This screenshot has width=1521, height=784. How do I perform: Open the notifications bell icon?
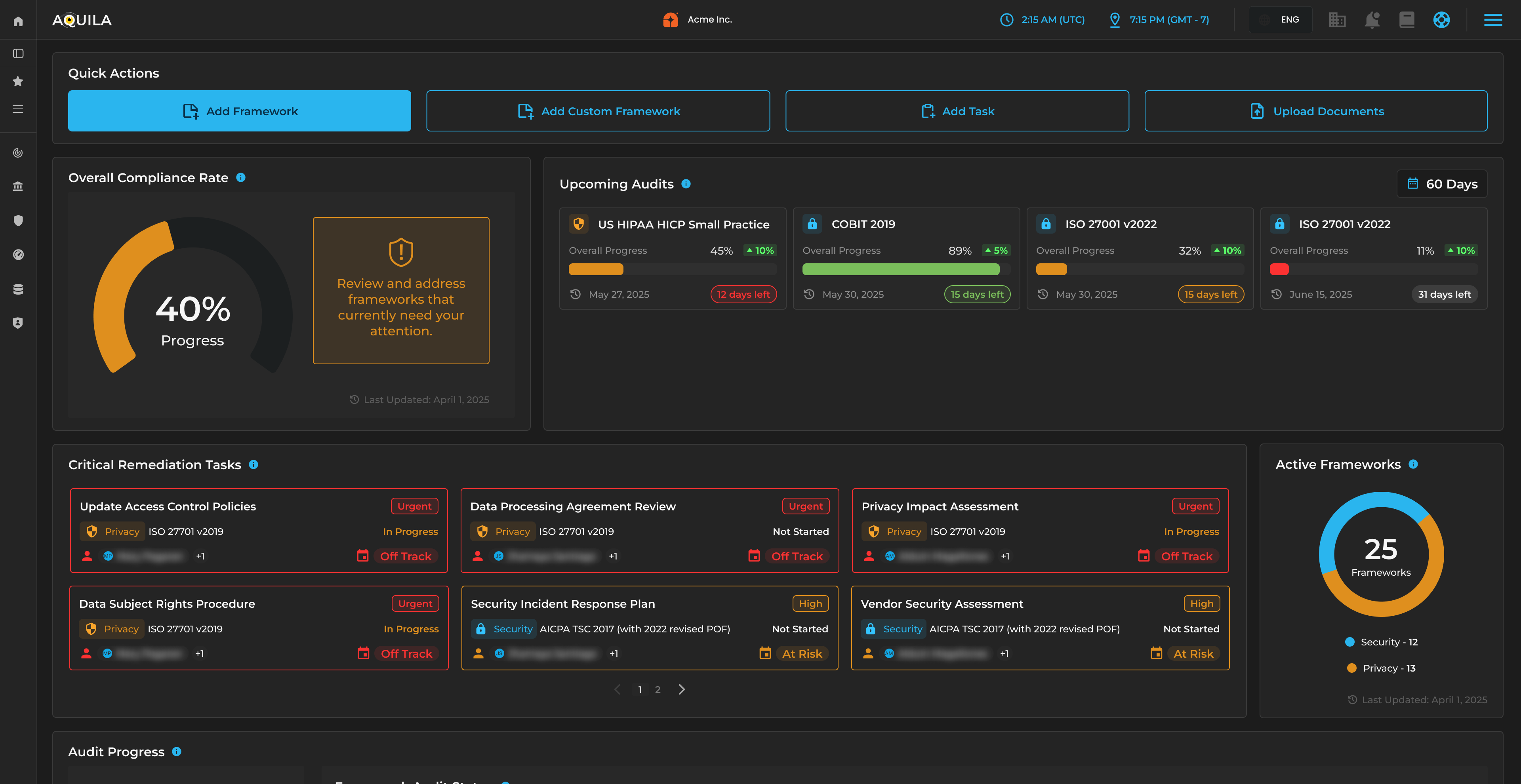pos(1372,20)
